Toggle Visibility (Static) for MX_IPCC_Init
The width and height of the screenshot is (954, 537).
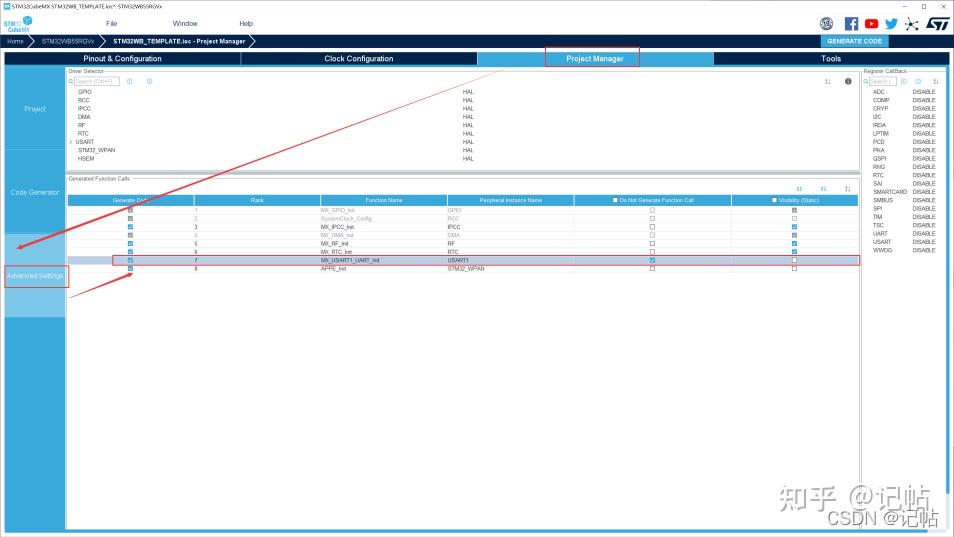click(x=794, y=227)
